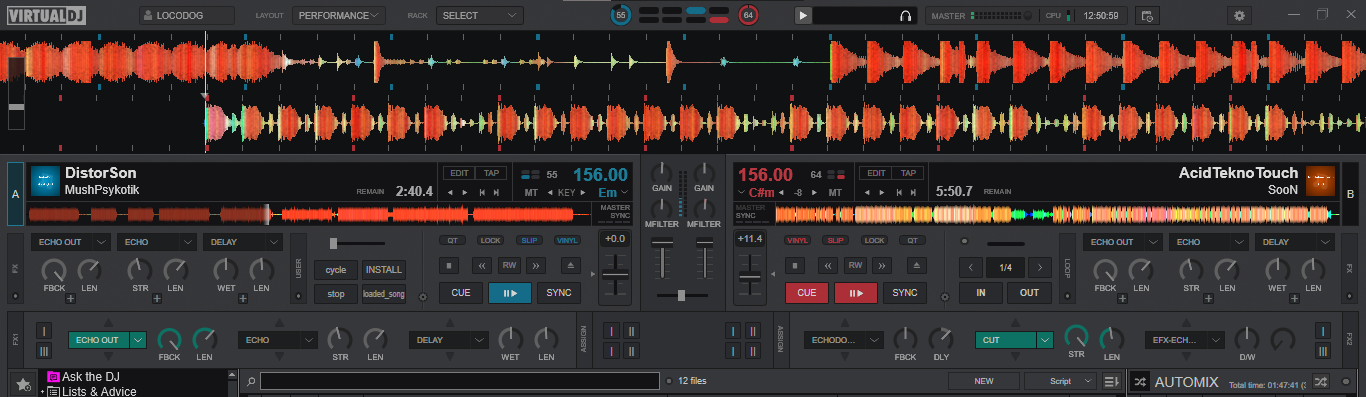Click the LOCODOG user login field
The width and height of the screenshot is (1366, 397).
click(x=188, y=15)
